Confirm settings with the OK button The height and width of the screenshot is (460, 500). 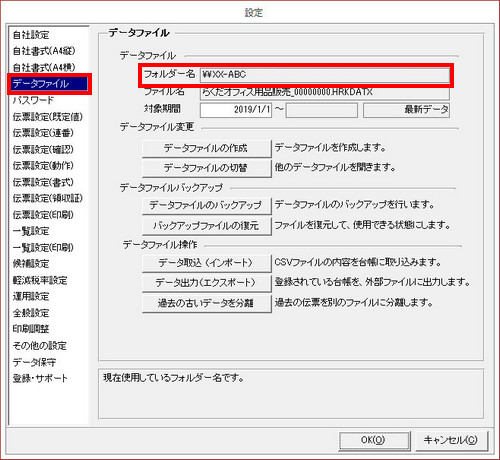(x=374, y=441)
